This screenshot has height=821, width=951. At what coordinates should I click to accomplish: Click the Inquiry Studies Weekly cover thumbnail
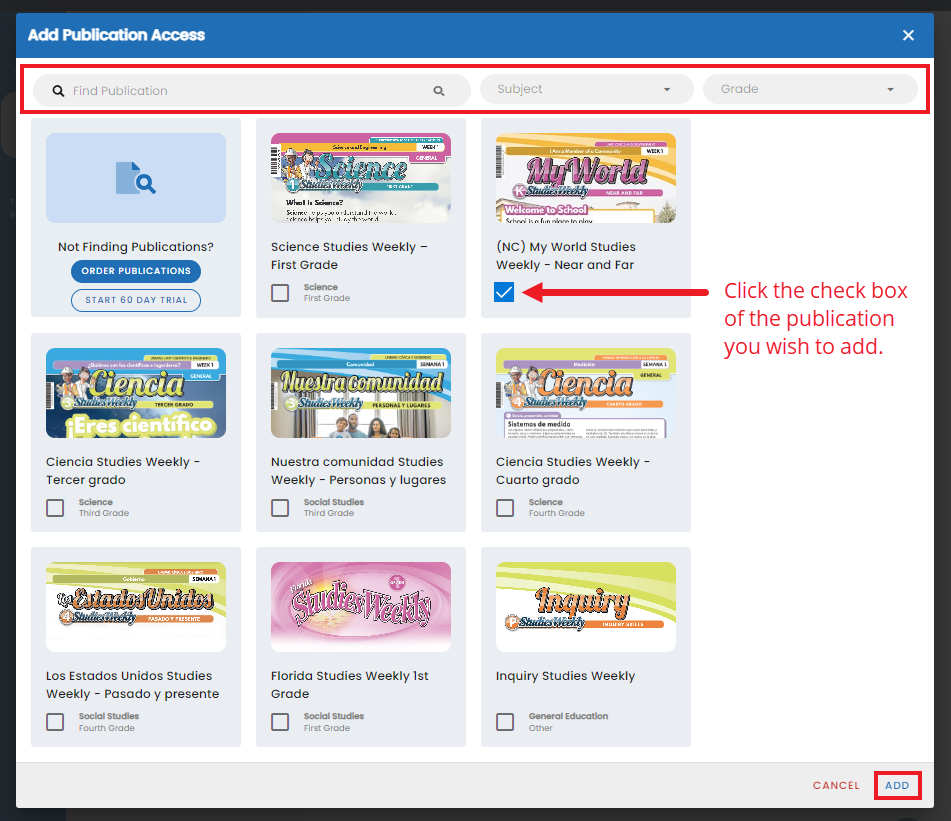coord(586,607)
